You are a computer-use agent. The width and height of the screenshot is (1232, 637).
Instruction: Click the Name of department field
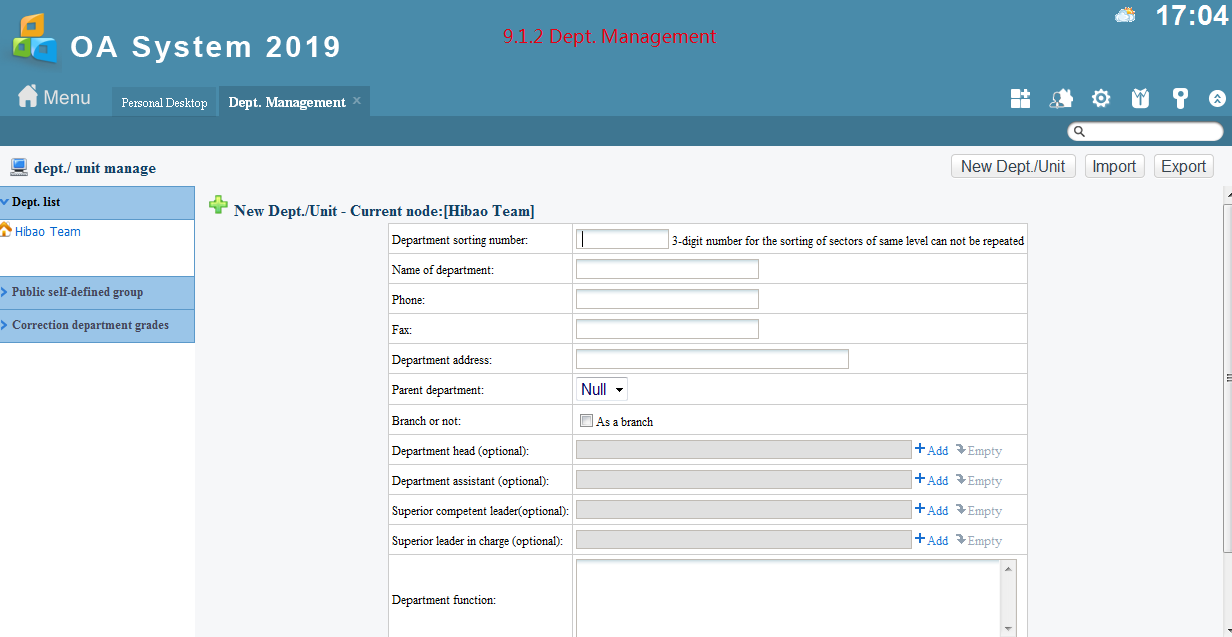(667, 269)
